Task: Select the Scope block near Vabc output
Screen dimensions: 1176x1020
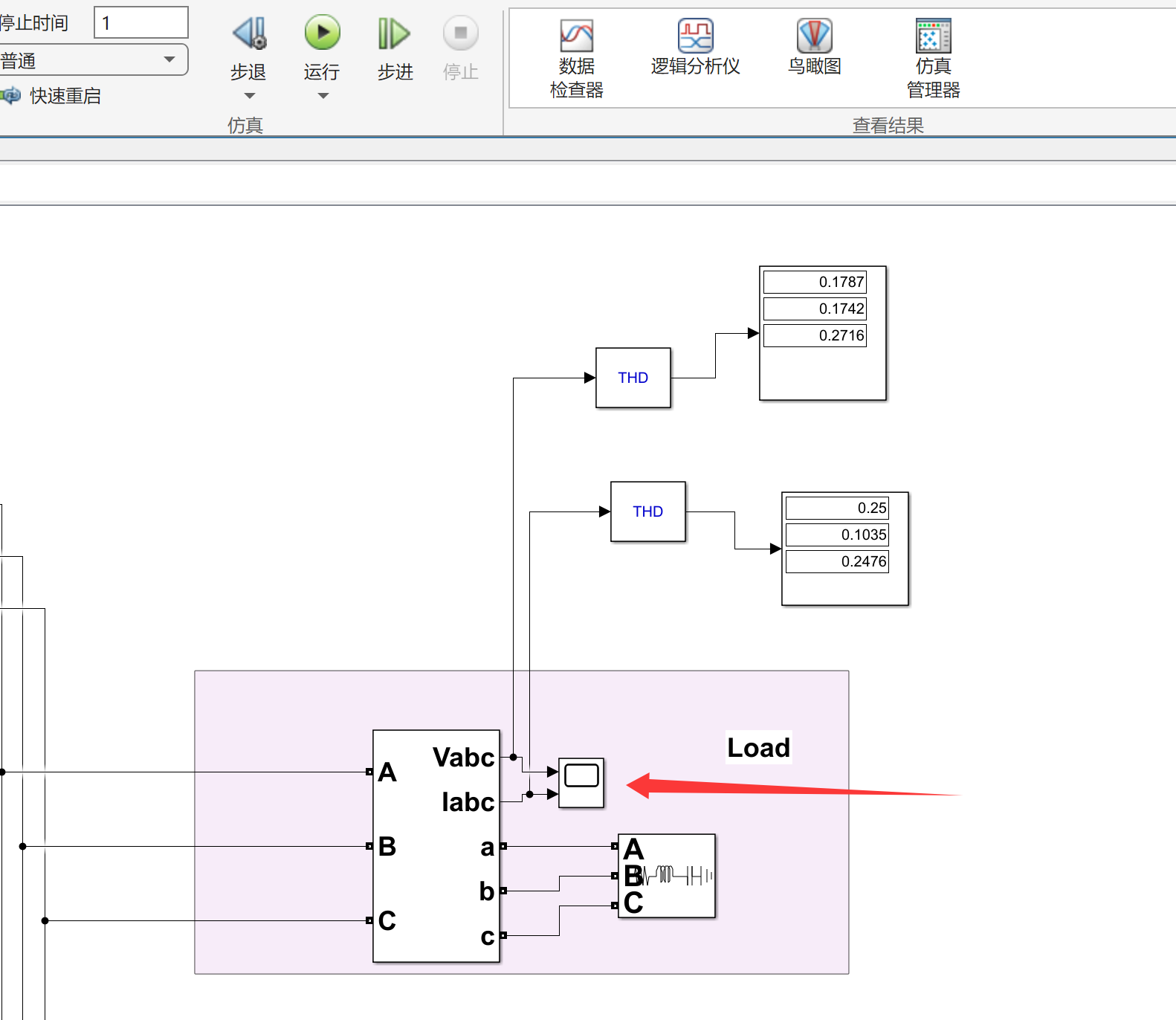Action: 581,783
